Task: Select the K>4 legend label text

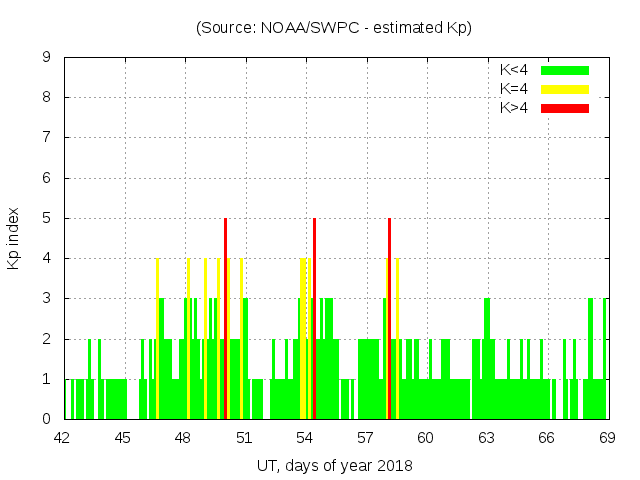Action: [x=514, y=108]
